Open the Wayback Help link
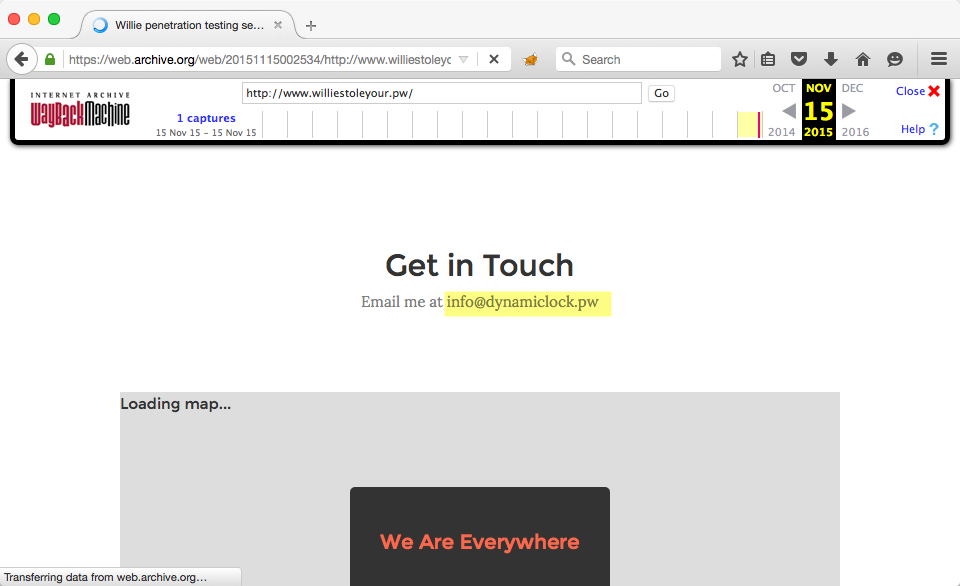 [919, 129]
